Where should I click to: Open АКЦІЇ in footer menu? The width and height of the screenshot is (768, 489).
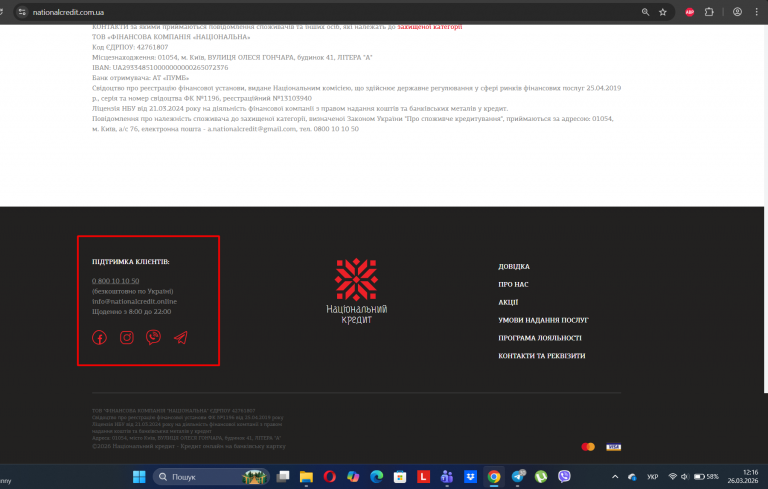click(508, 302)
